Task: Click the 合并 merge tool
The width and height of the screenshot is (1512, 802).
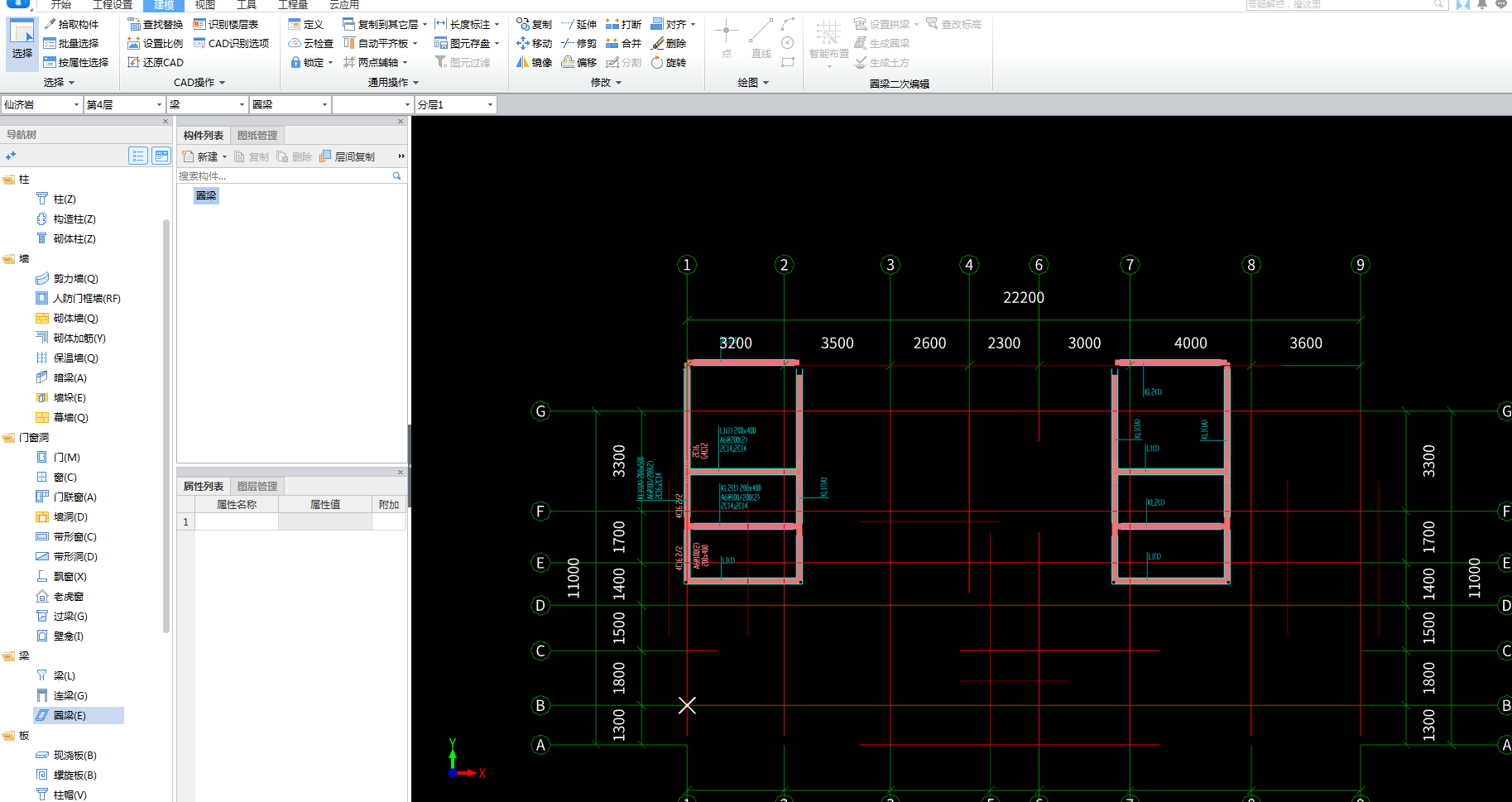Action: pyautogui.click(x=623, y=43)
